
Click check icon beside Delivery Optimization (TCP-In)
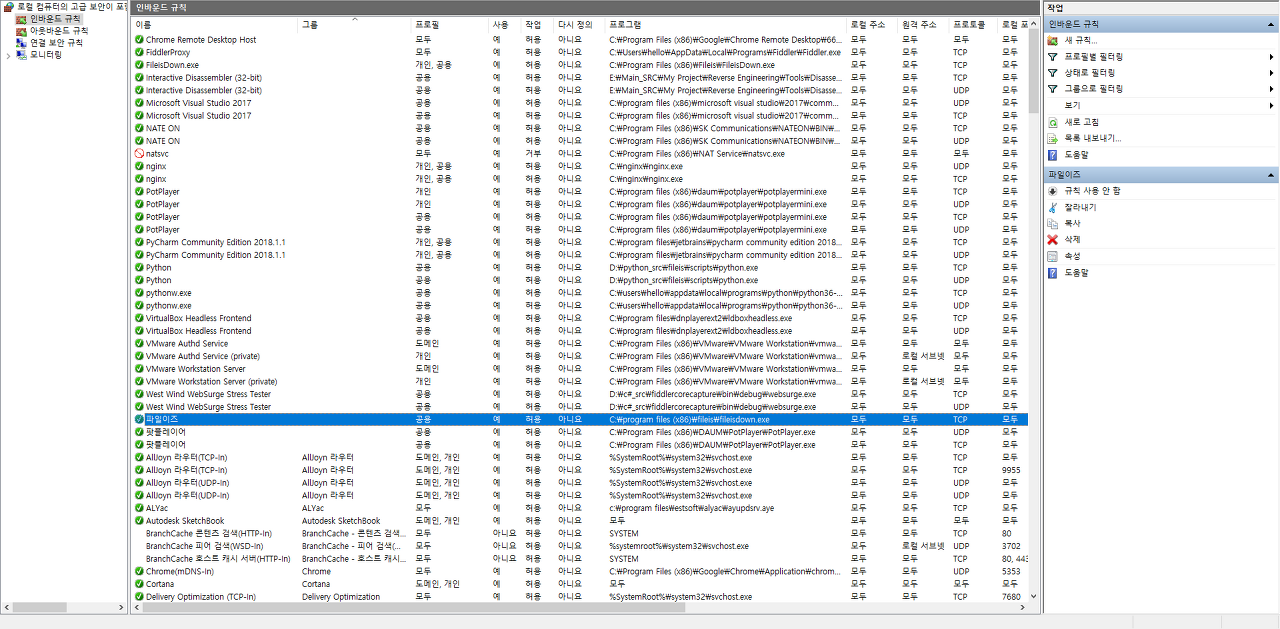coord(139,597)
